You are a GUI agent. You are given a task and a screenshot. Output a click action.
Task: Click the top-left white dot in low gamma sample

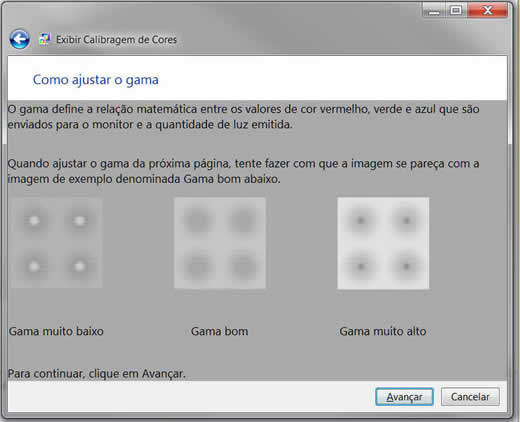click(x=34, y=220)
